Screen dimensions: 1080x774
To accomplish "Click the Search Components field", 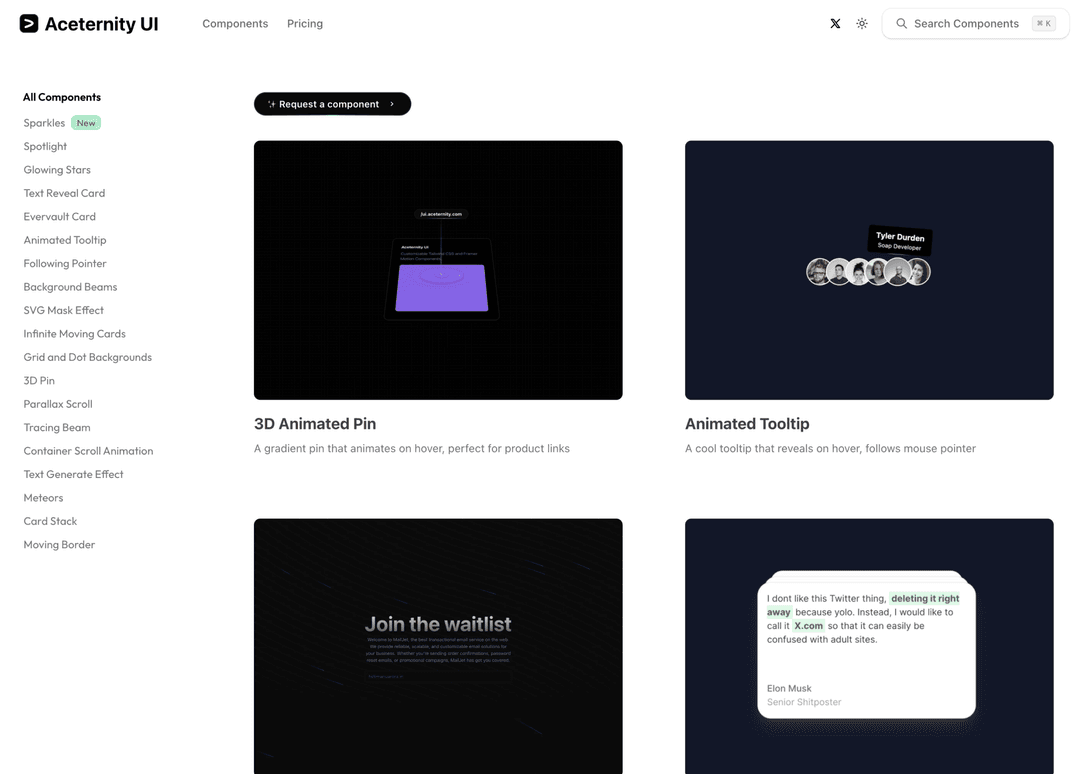I will coord(966,24).
